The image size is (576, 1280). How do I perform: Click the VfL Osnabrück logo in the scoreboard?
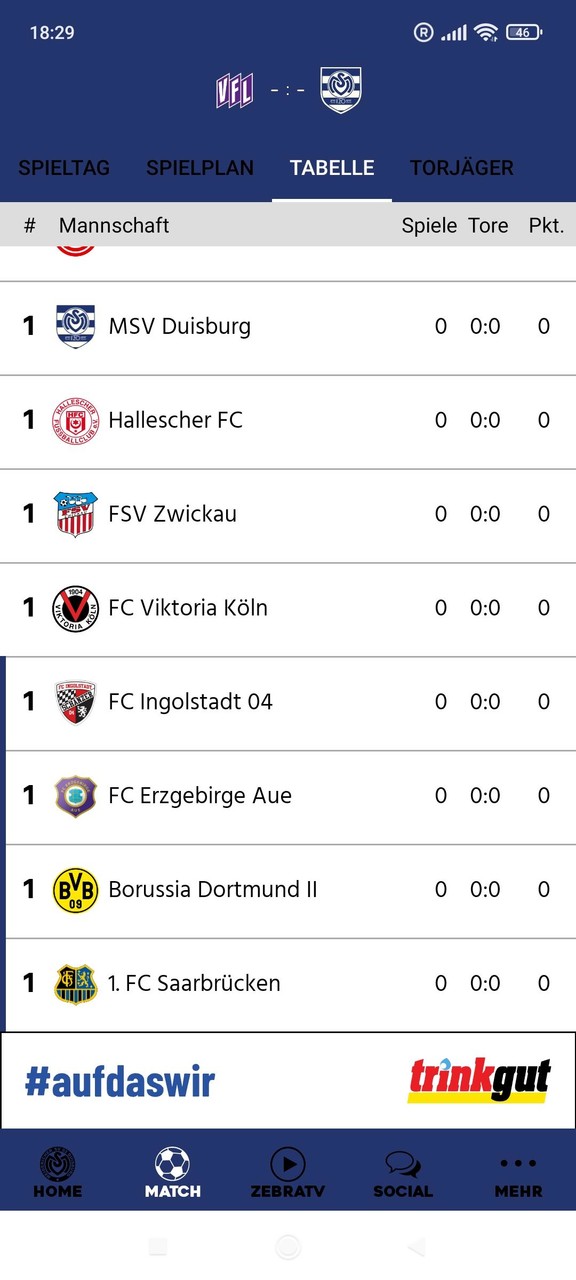pyautogui.click(x=234, y=88)
